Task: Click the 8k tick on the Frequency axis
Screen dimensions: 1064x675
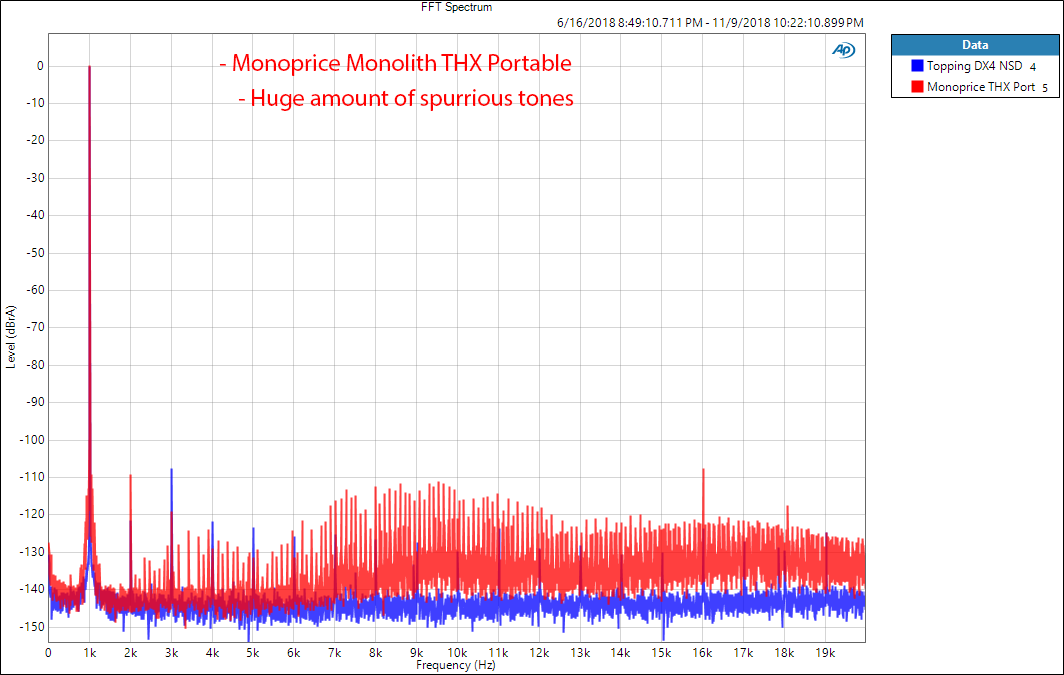Action: click(x=375, y=653)
